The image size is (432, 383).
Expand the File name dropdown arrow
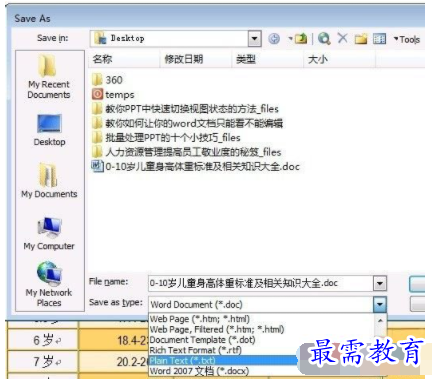tap(380, 284)
